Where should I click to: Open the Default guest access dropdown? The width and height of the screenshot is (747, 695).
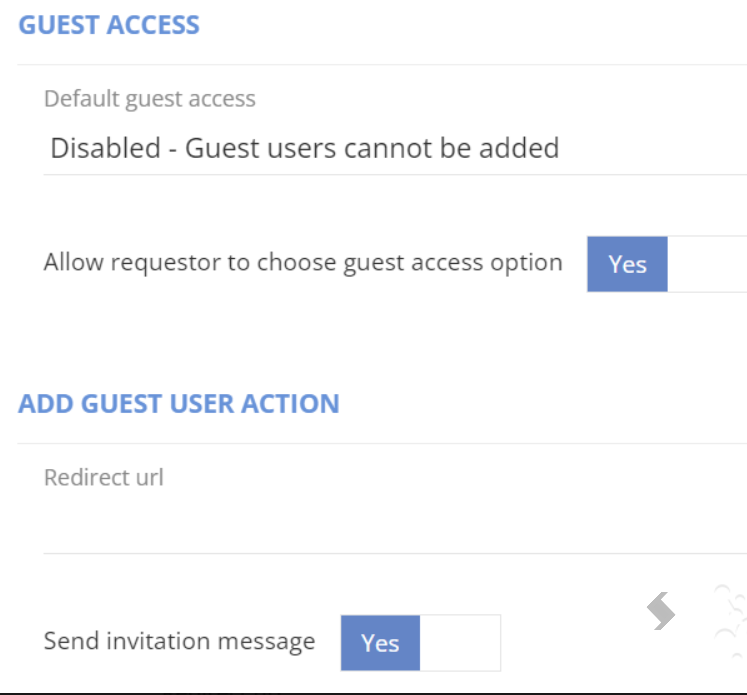[395, 148]
